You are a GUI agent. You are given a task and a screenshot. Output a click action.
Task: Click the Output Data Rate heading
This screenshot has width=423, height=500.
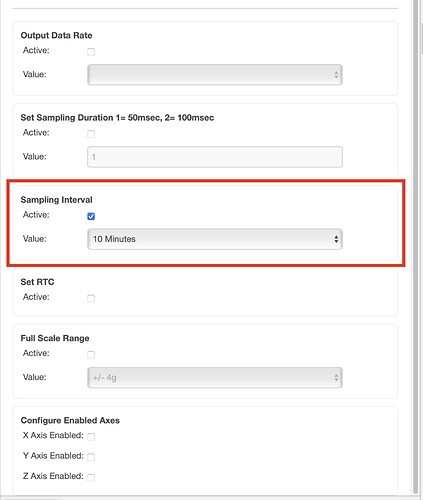[56, 35]
